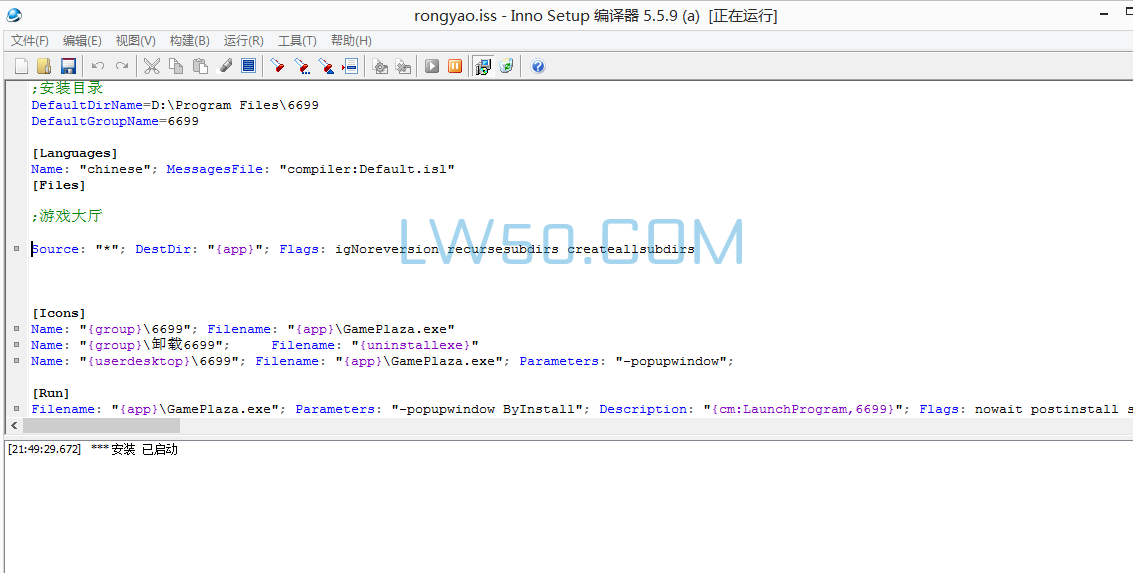1133x573 pixels.
Task: Paste the clipboard contents via the toolbar
Action: [x=200, y=66]
